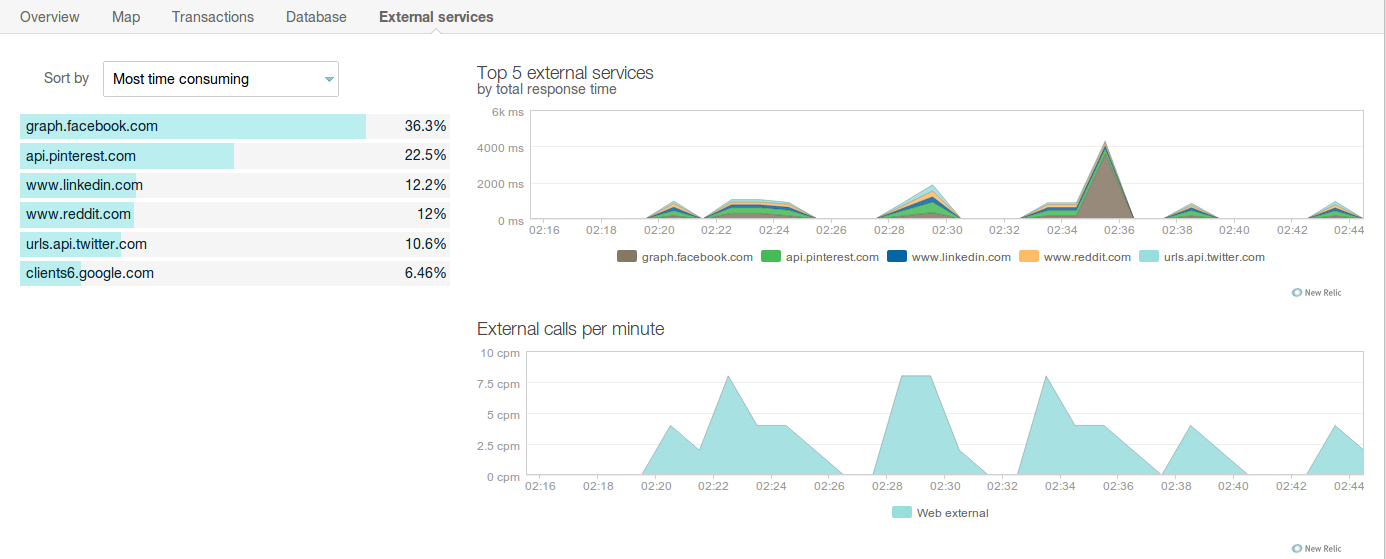Click the 10.6% value for urls.api.twitter.com

[425, 244]
